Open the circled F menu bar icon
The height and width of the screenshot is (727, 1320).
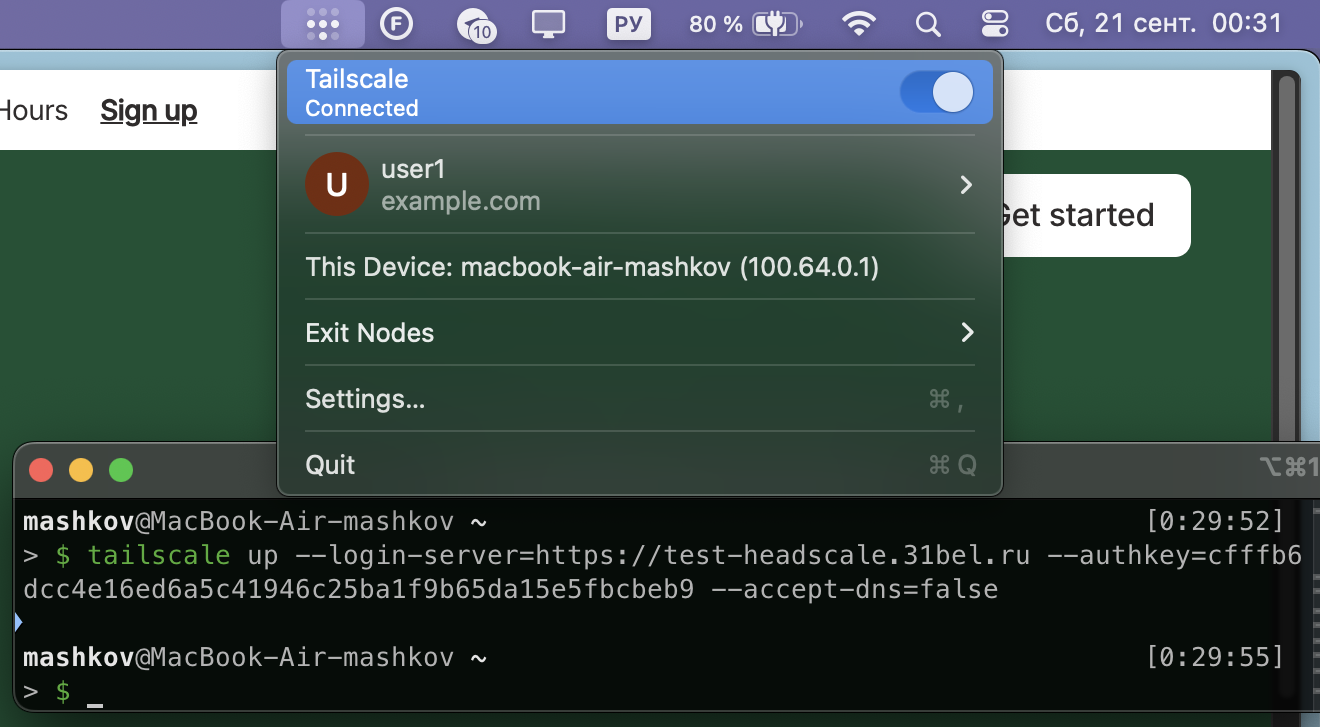coord(397,24)
